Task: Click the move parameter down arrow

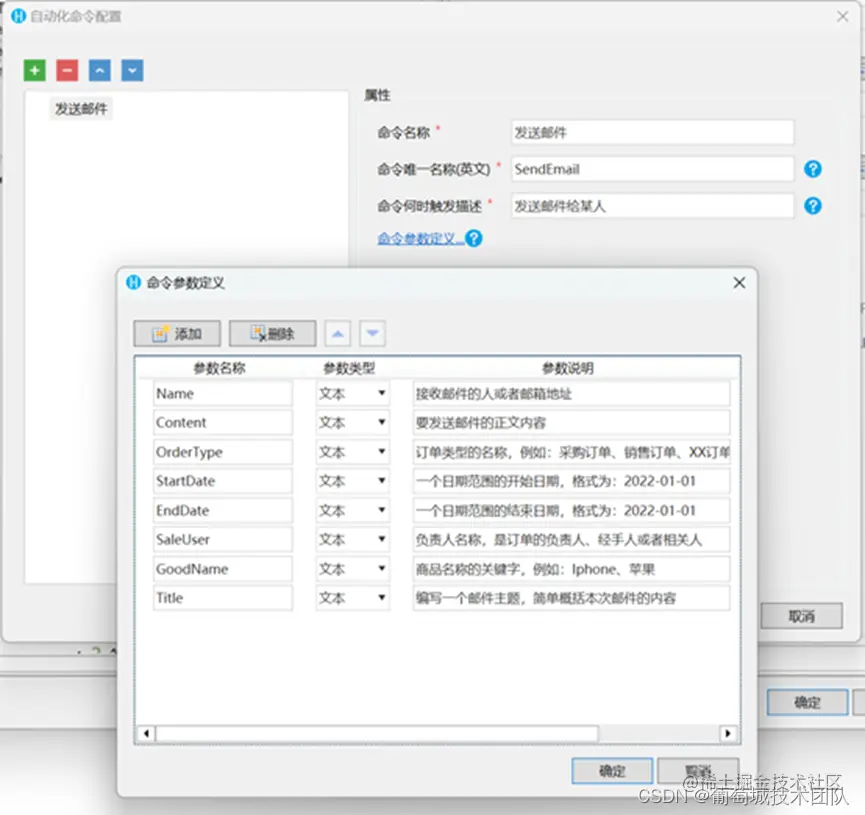Action: pyautogui.click(x=373, y=333)
